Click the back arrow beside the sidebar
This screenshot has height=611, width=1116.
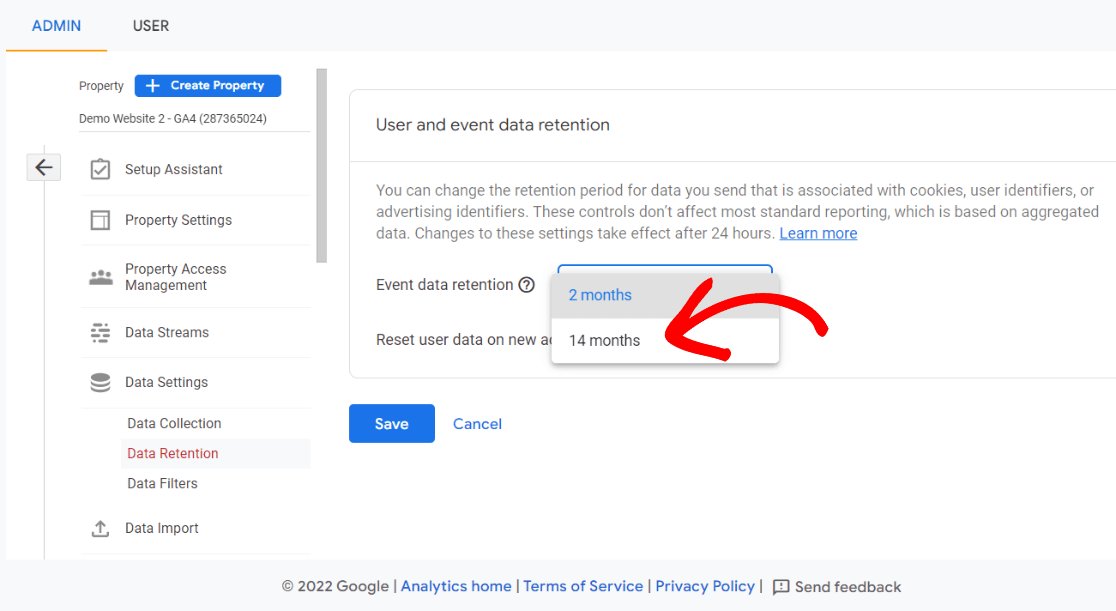point(43,166)
